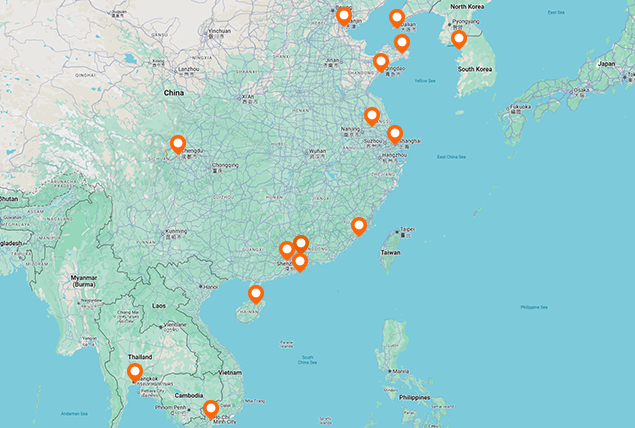
Task: Click the map pin at Qingdao
Action: (x=381, y=61)
